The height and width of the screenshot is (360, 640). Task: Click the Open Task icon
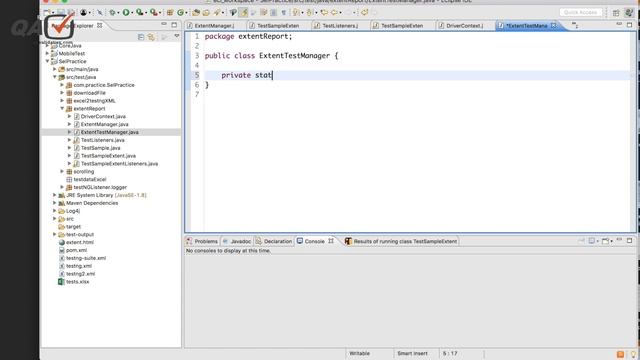coord(206,12)
